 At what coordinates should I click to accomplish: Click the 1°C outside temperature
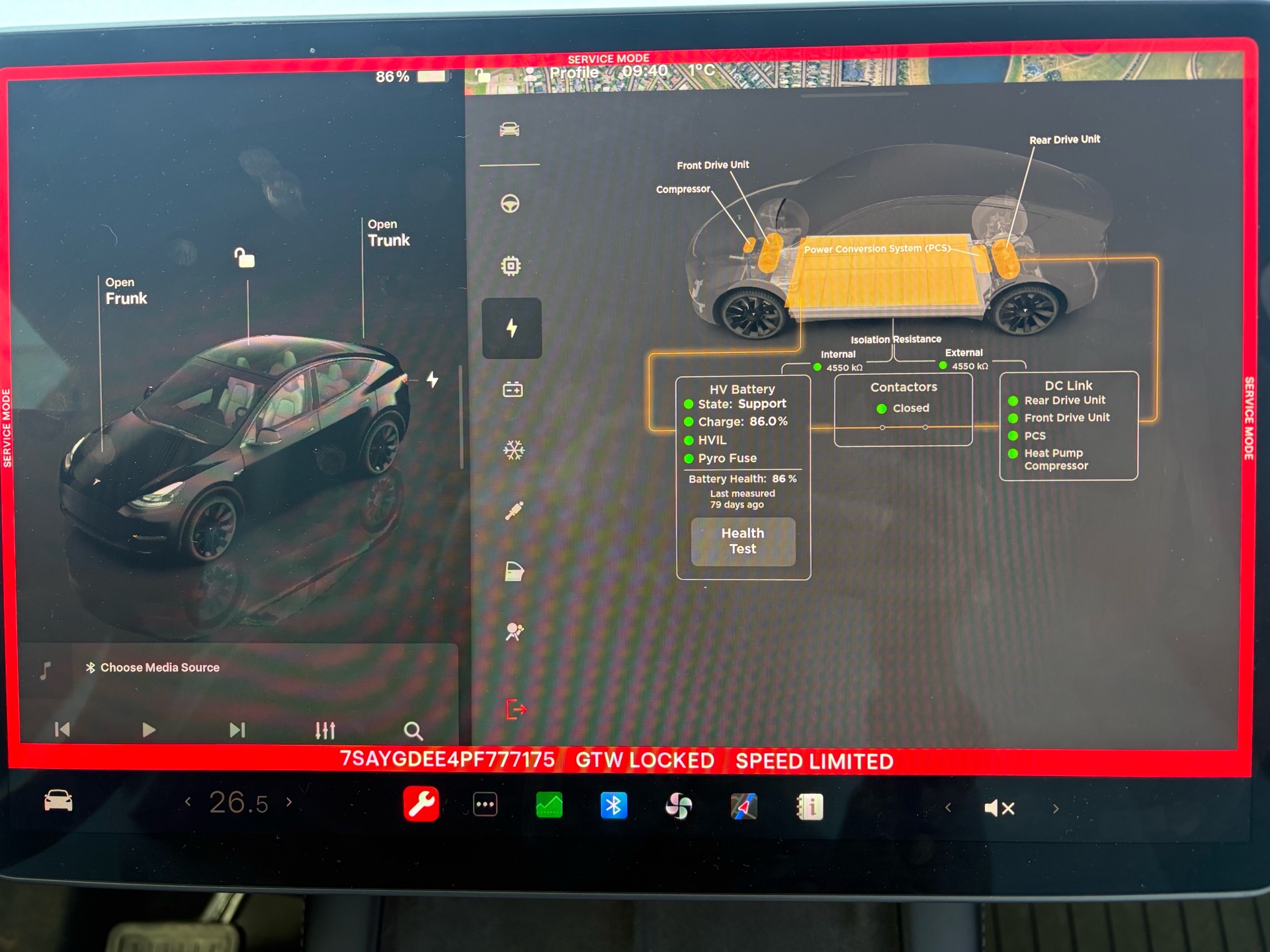tap(701, 70)
